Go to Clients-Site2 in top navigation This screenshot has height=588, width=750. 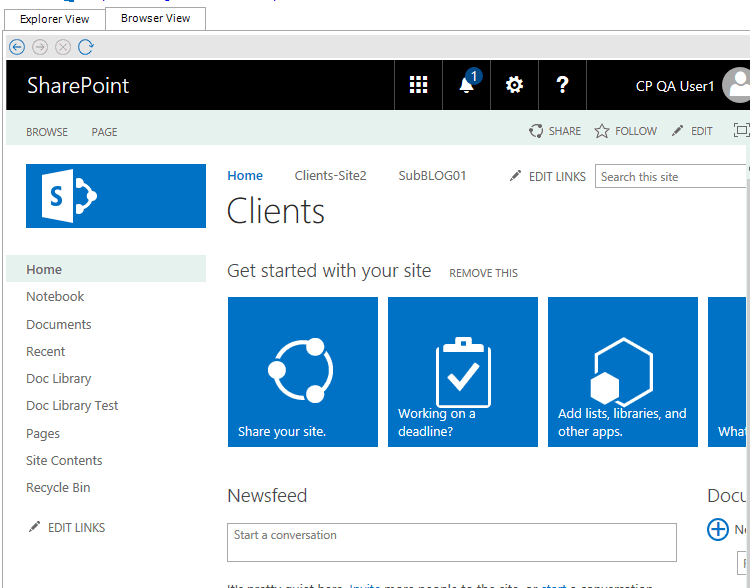[x=330, y=176]
